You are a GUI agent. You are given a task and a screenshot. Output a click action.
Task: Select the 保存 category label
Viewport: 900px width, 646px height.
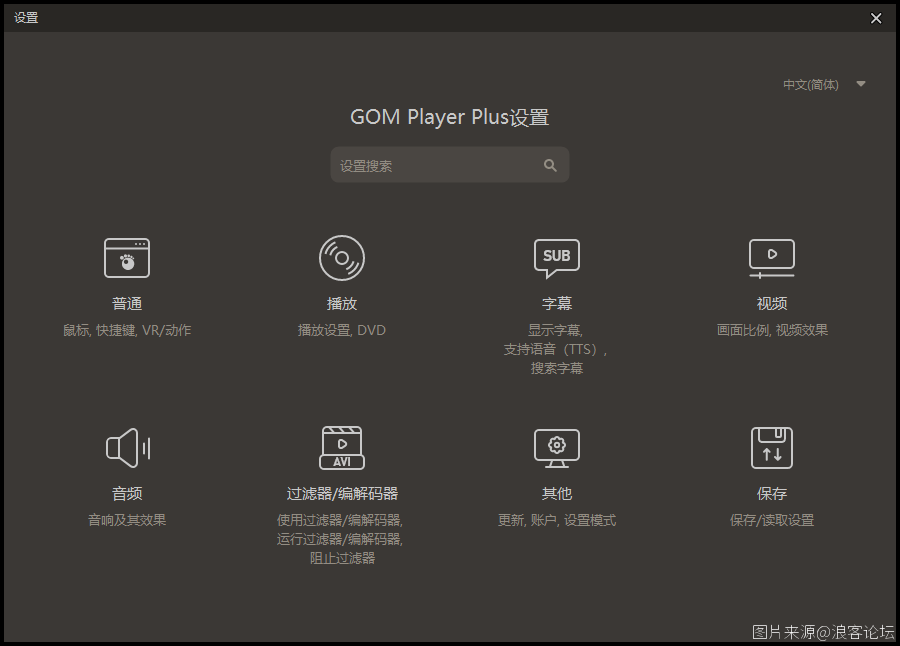tap(772, 493)
